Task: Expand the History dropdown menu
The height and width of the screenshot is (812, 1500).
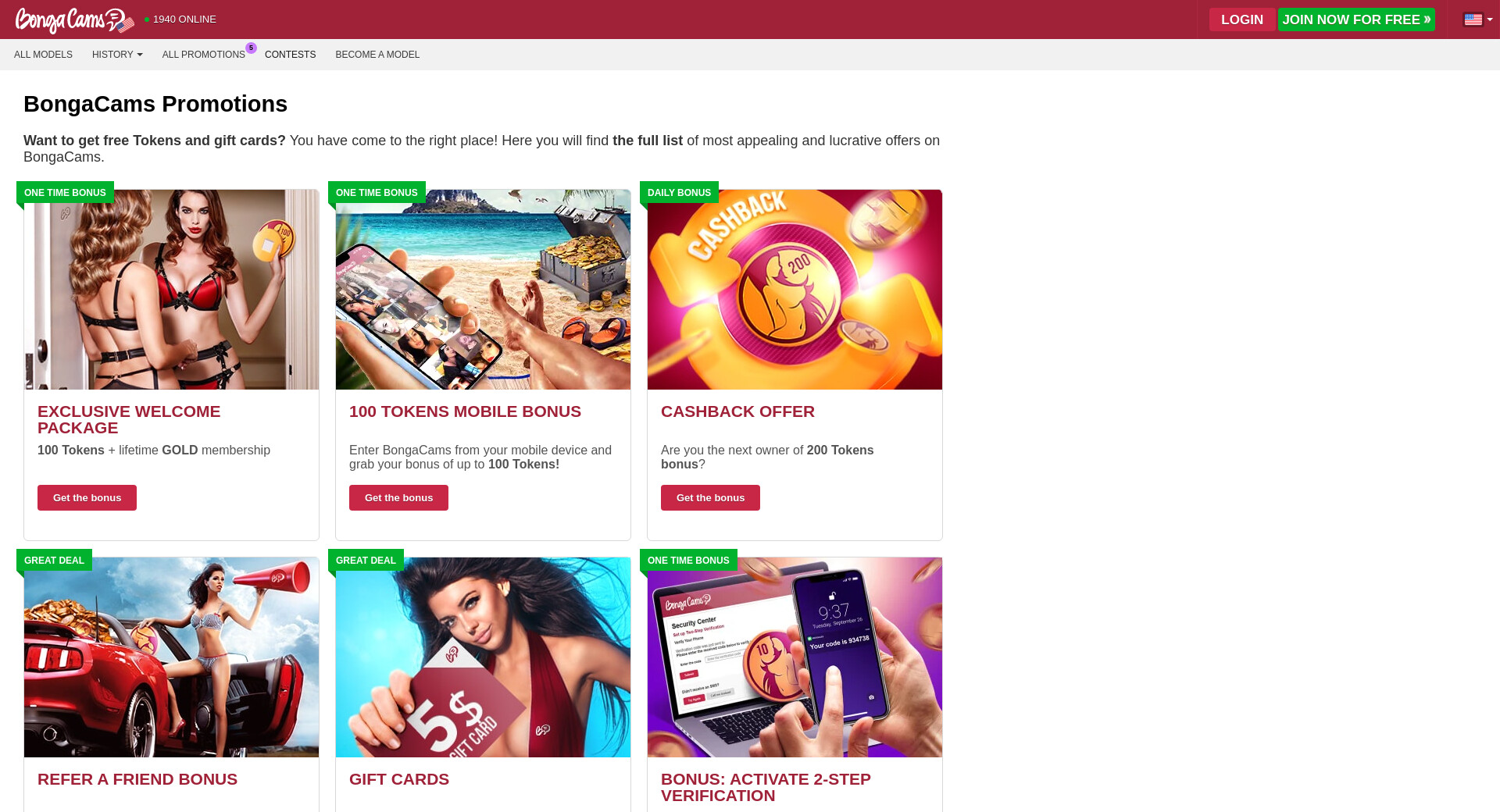Action: pyautogui.click(x=117, y=55)
